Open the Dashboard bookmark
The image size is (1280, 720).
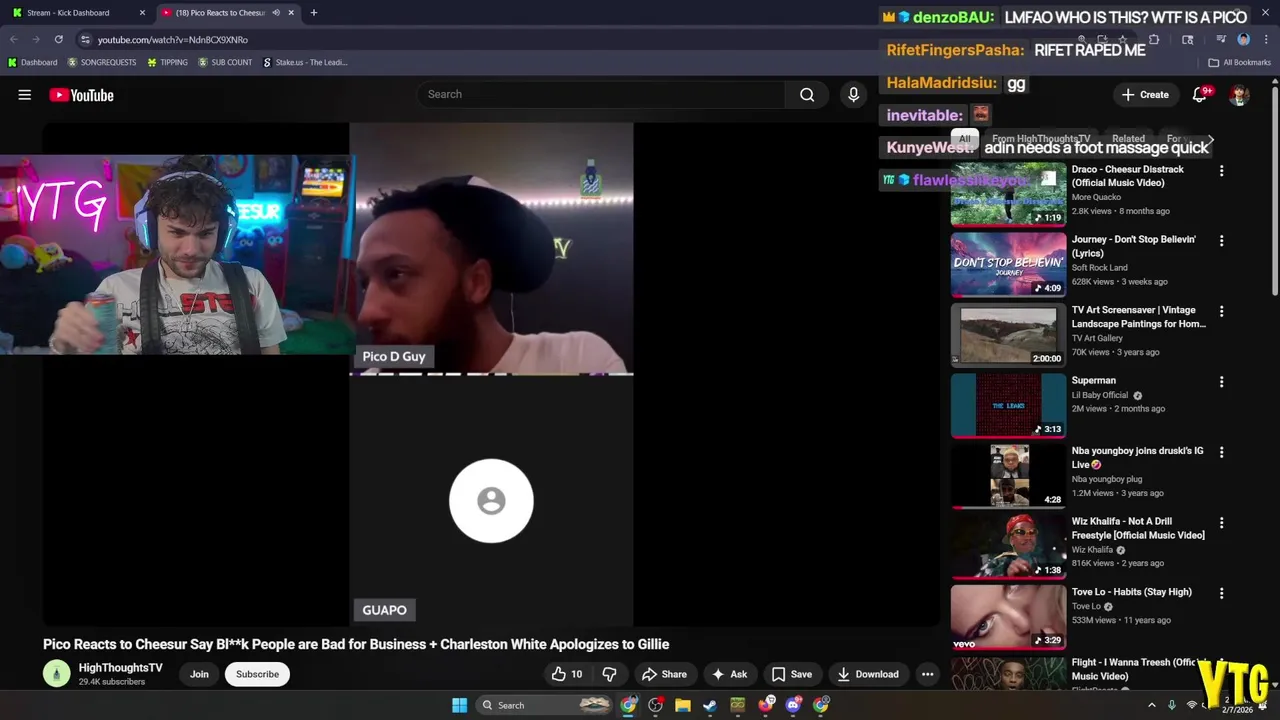coord(31,62)
